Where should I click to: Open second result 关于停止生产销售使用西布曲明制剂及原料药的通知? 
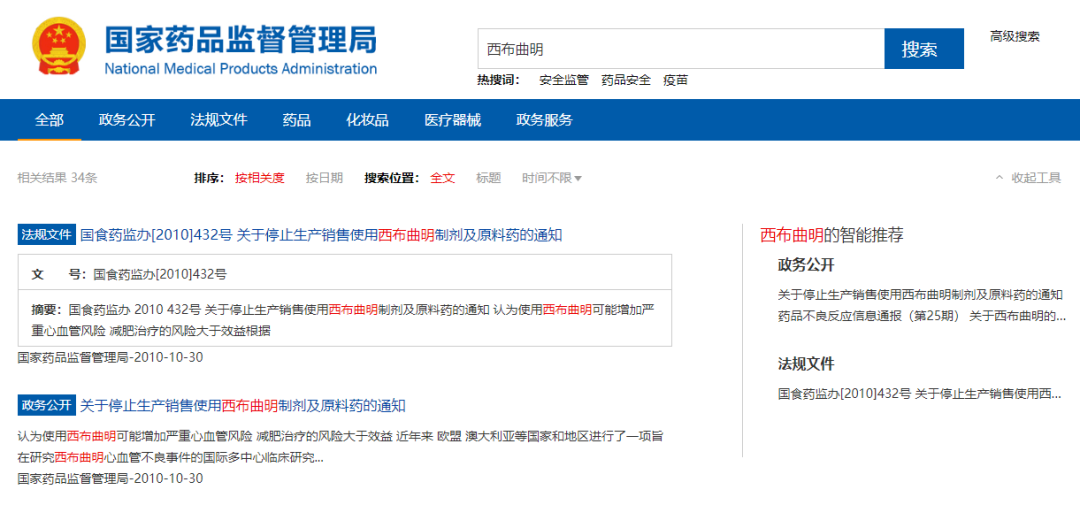click(x=243, y=405)
